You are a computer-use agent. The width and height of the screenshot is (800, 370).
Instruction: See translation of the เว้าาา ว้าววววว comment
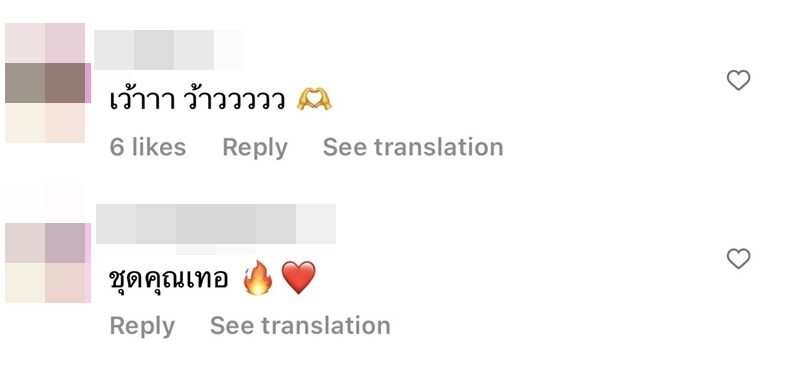point(413,147)
